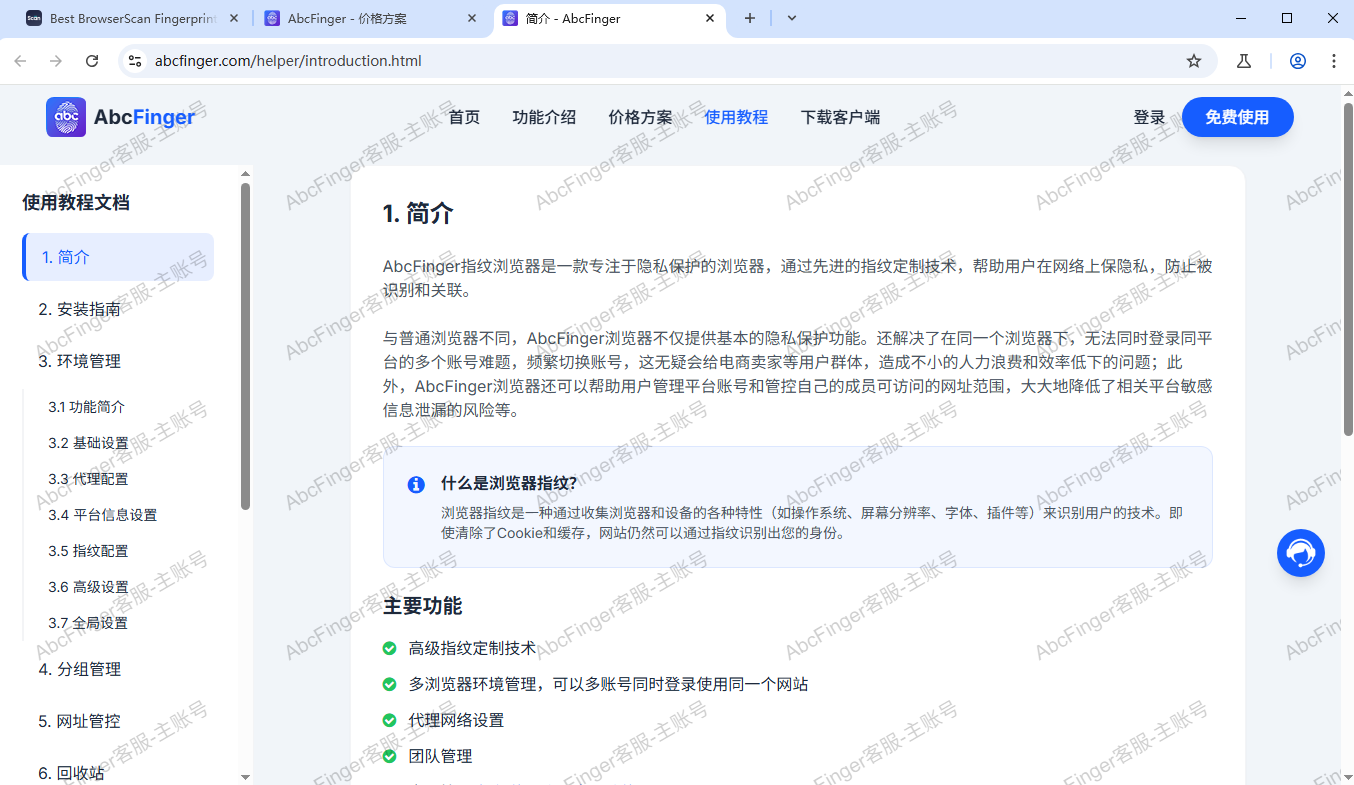
Task: Bookmark this page with the star icon
Action: pos(1193,61)
